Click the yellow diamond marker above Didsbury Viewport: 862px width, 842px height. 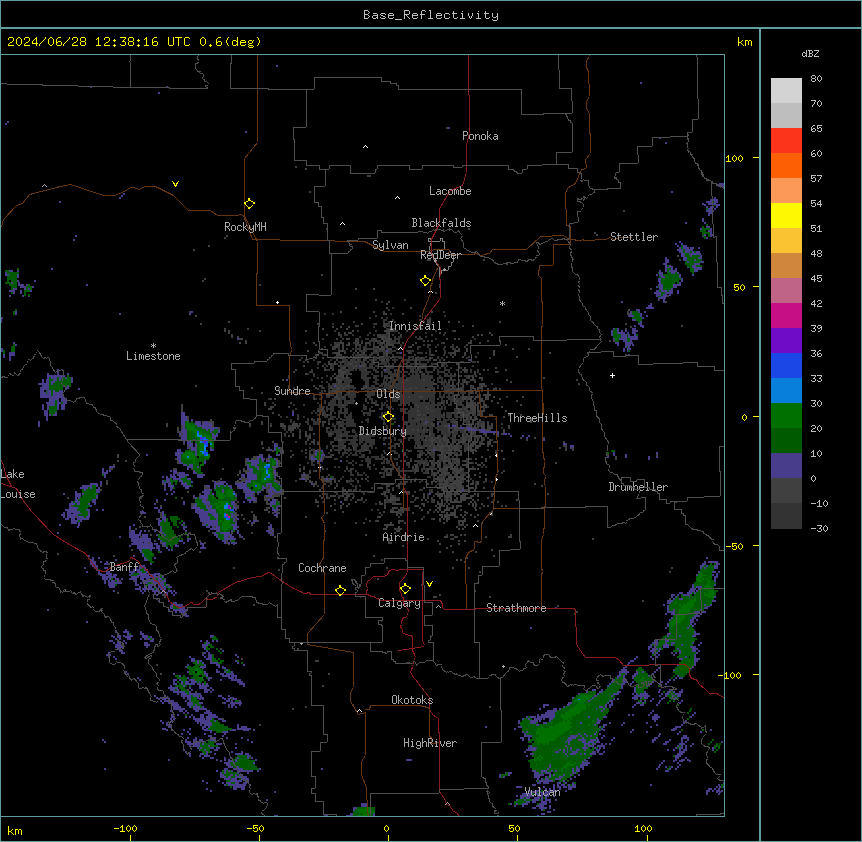(x=388, y=417)
